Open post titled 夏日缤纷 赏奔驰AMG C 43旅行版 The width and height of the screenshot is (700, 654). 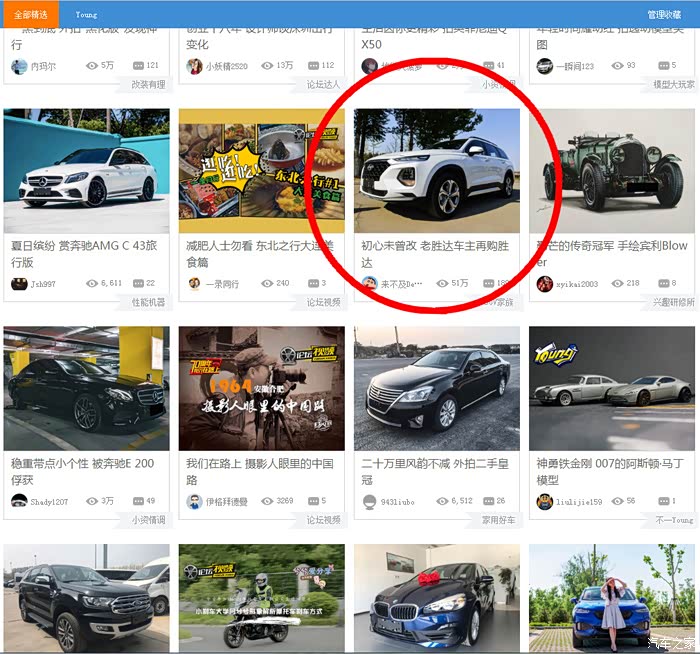click(84, 254)
